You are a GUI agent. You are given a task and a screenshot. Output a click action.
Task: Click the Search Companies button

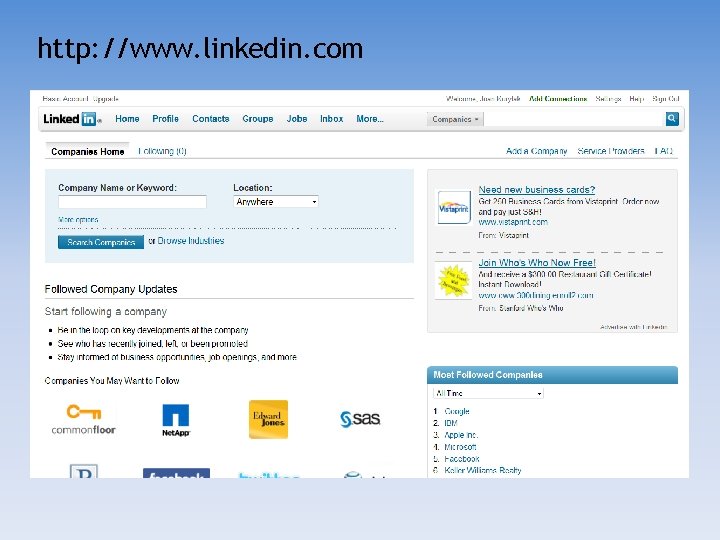click(x=101, y=242)
